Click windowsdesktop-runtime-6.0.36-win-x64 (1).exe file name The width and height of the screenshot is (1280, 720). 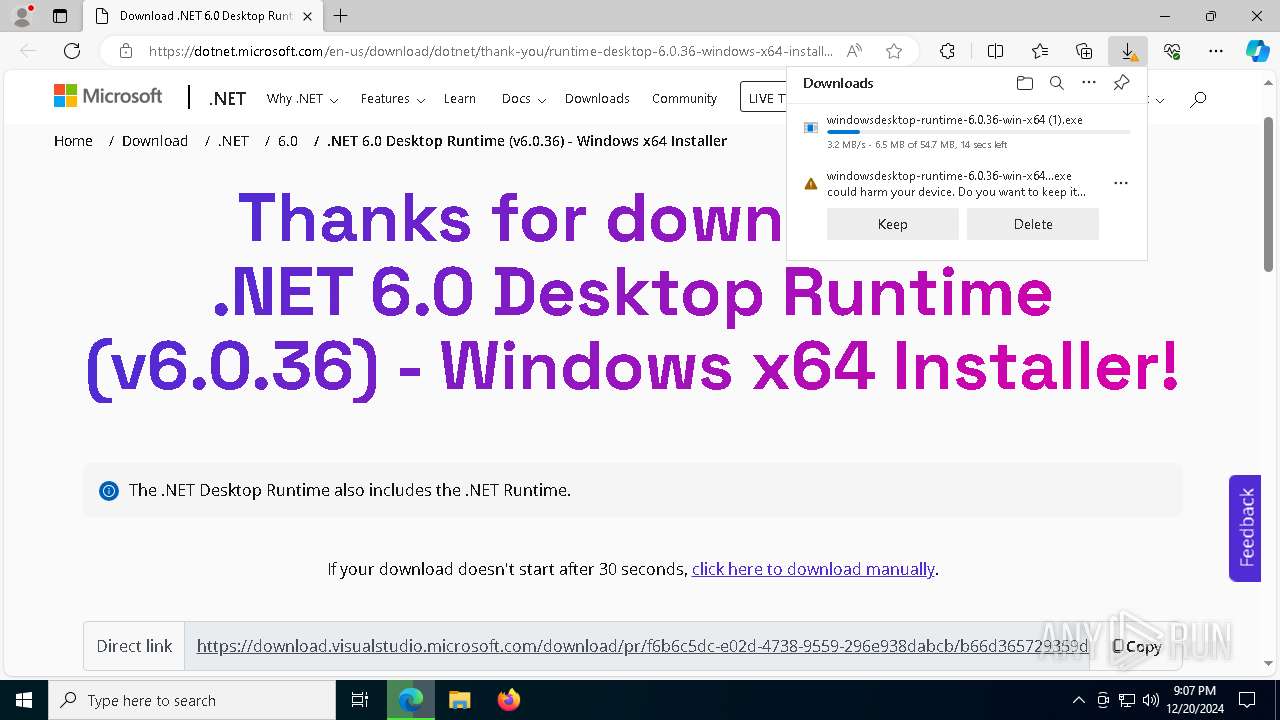point(954,120)
